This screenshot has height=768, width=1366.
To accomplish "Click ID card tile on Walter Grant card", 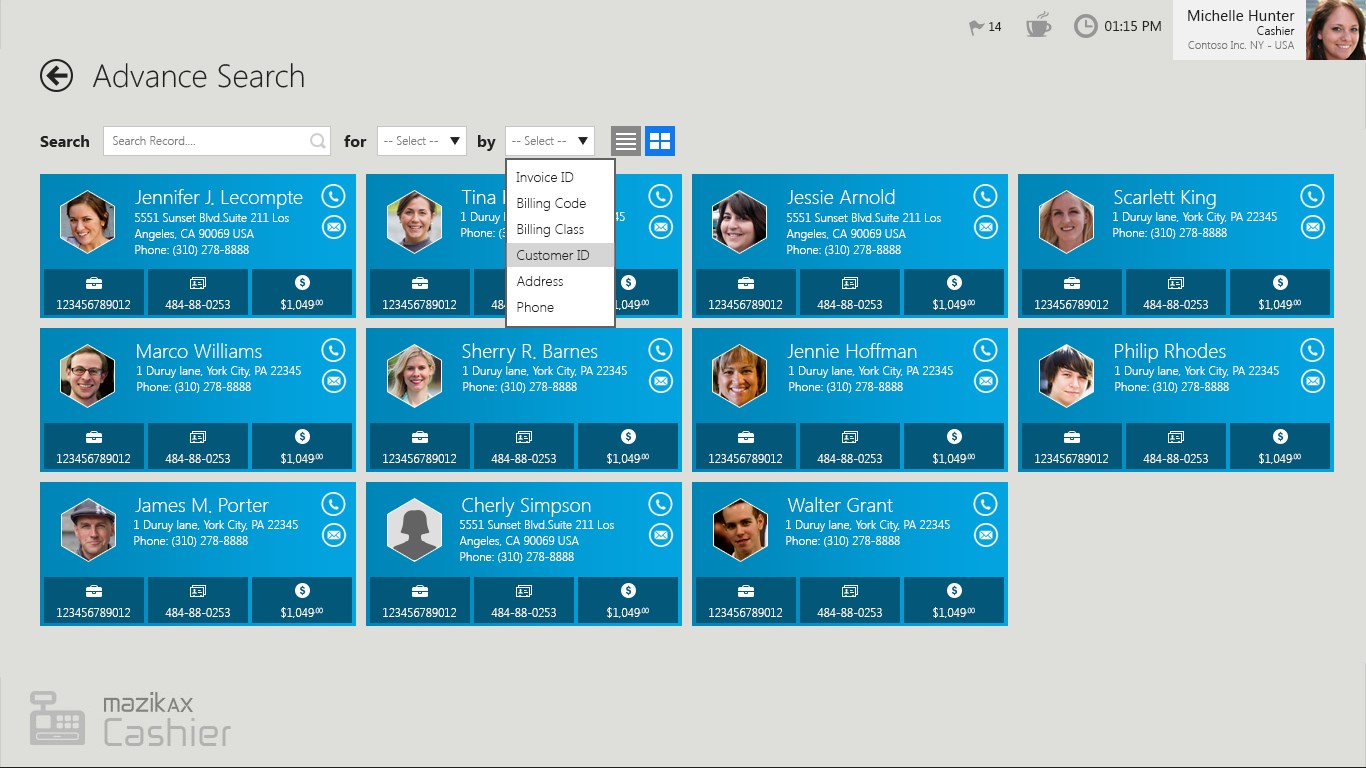I will pos(849,600).
